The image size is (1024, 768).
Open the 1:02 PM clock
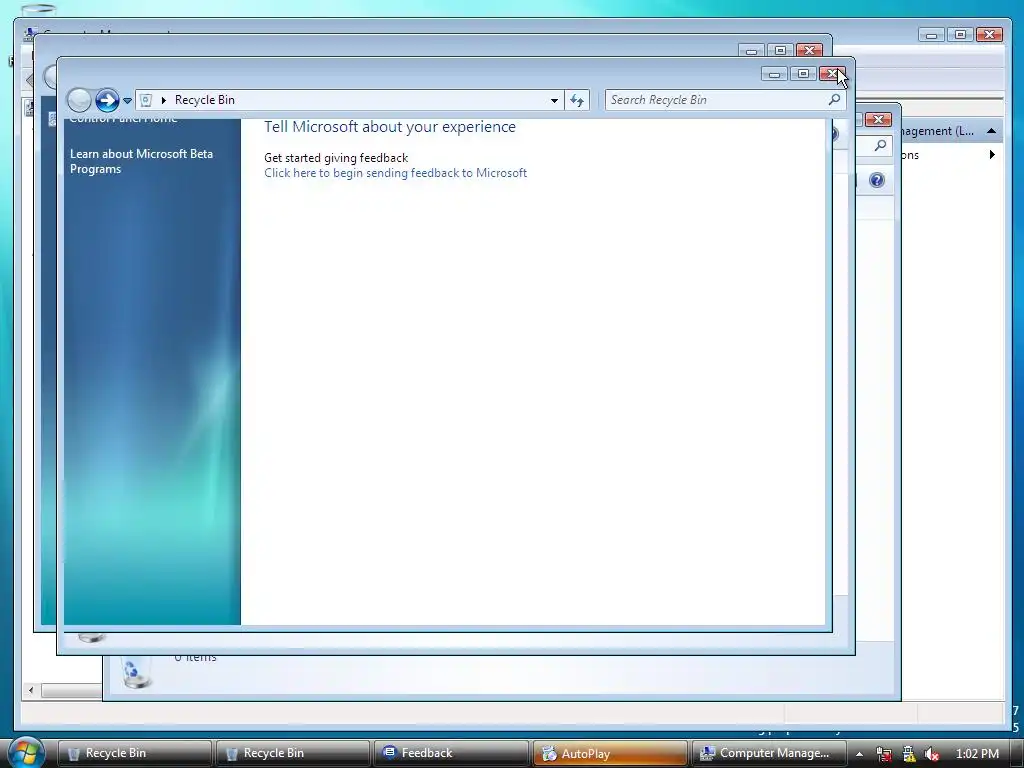(977, 754)
